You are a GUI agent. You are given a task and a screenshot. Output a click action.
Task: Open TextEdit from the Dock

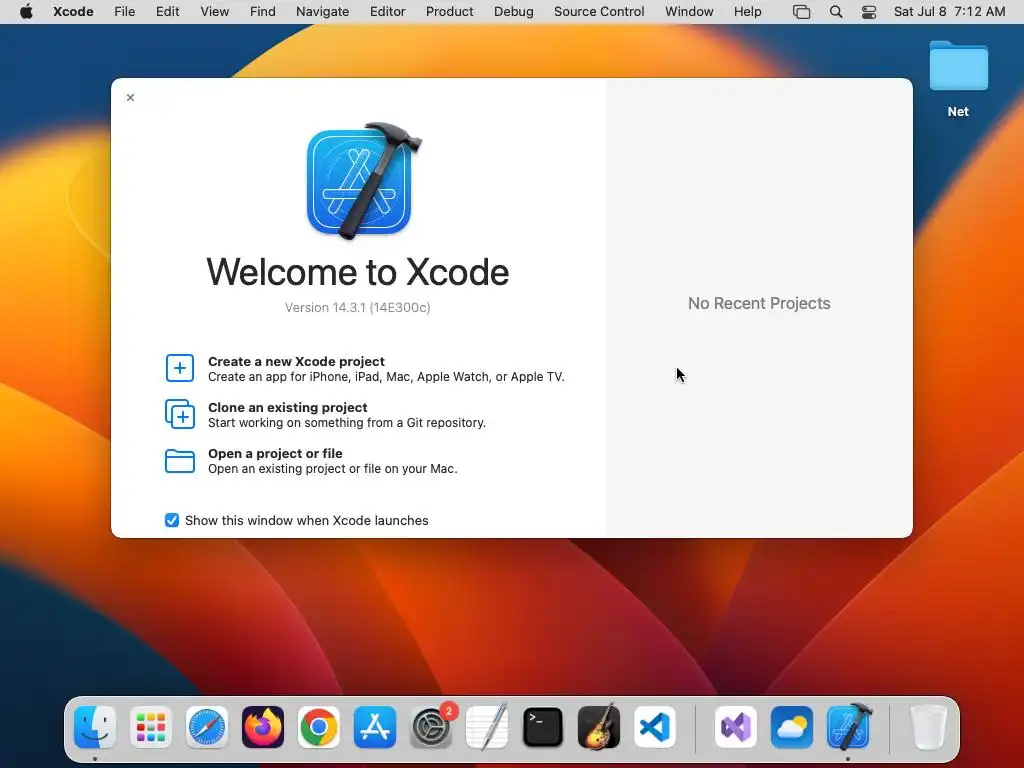[487, 727]
